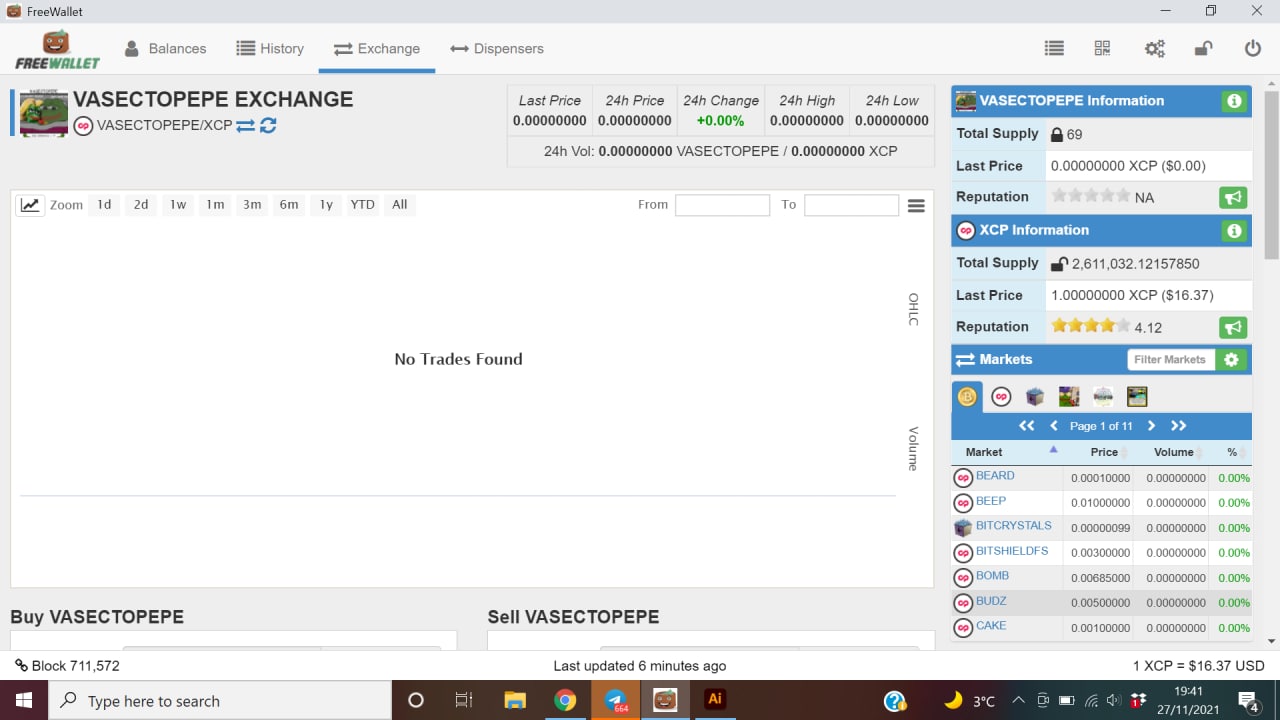
Task: Sort markets by Price column
Action: click(1098, 452)
